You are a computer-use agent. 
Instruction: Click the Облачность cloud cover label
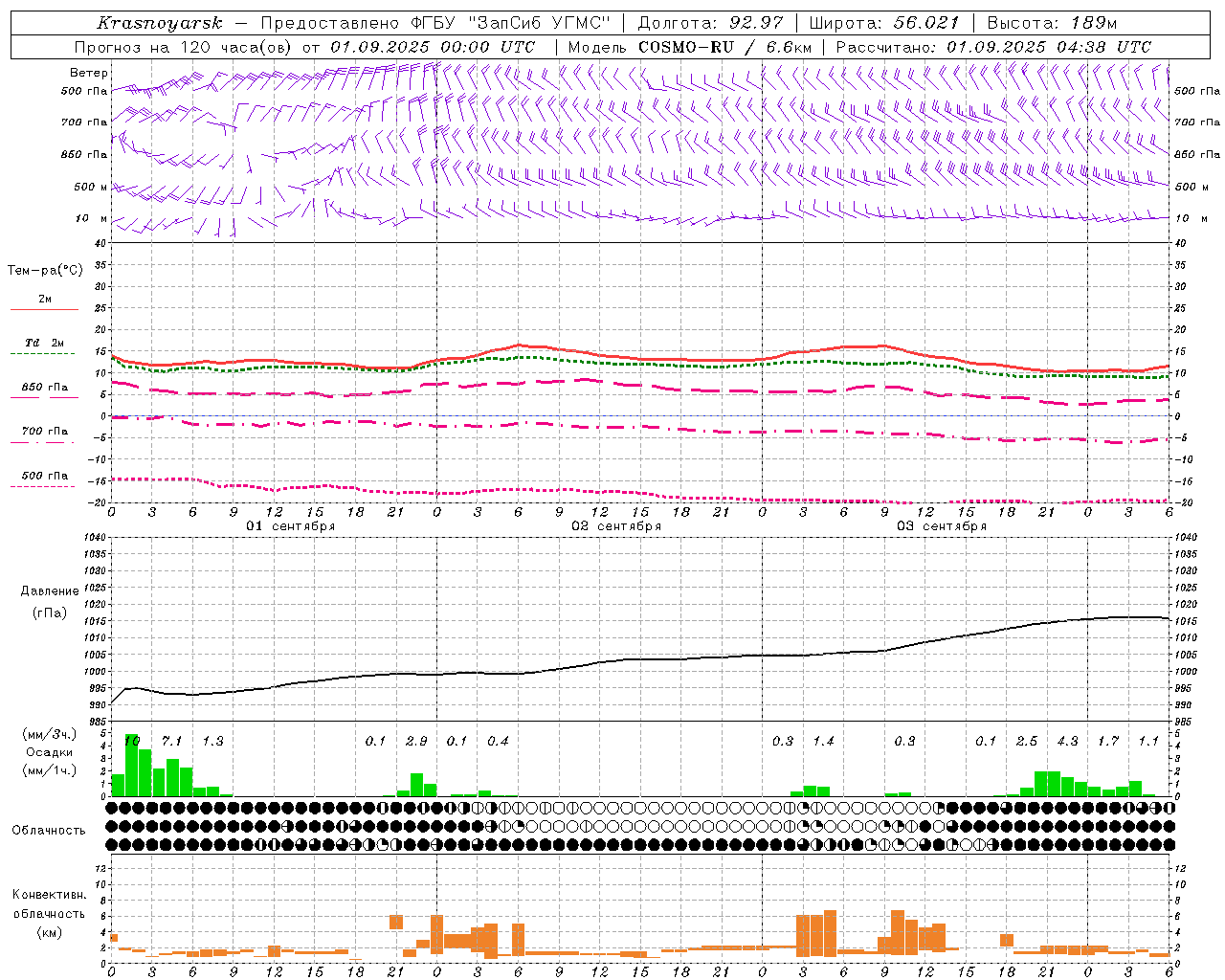49,830
